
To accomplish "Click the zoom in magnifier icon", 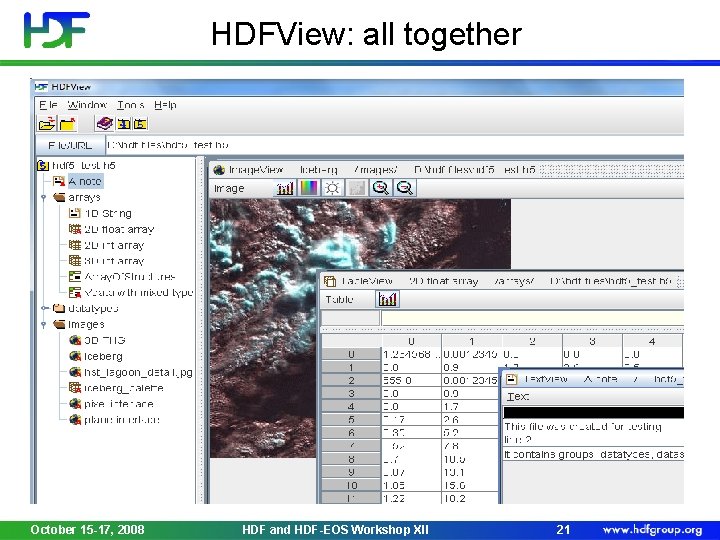I will pos(381,188).
